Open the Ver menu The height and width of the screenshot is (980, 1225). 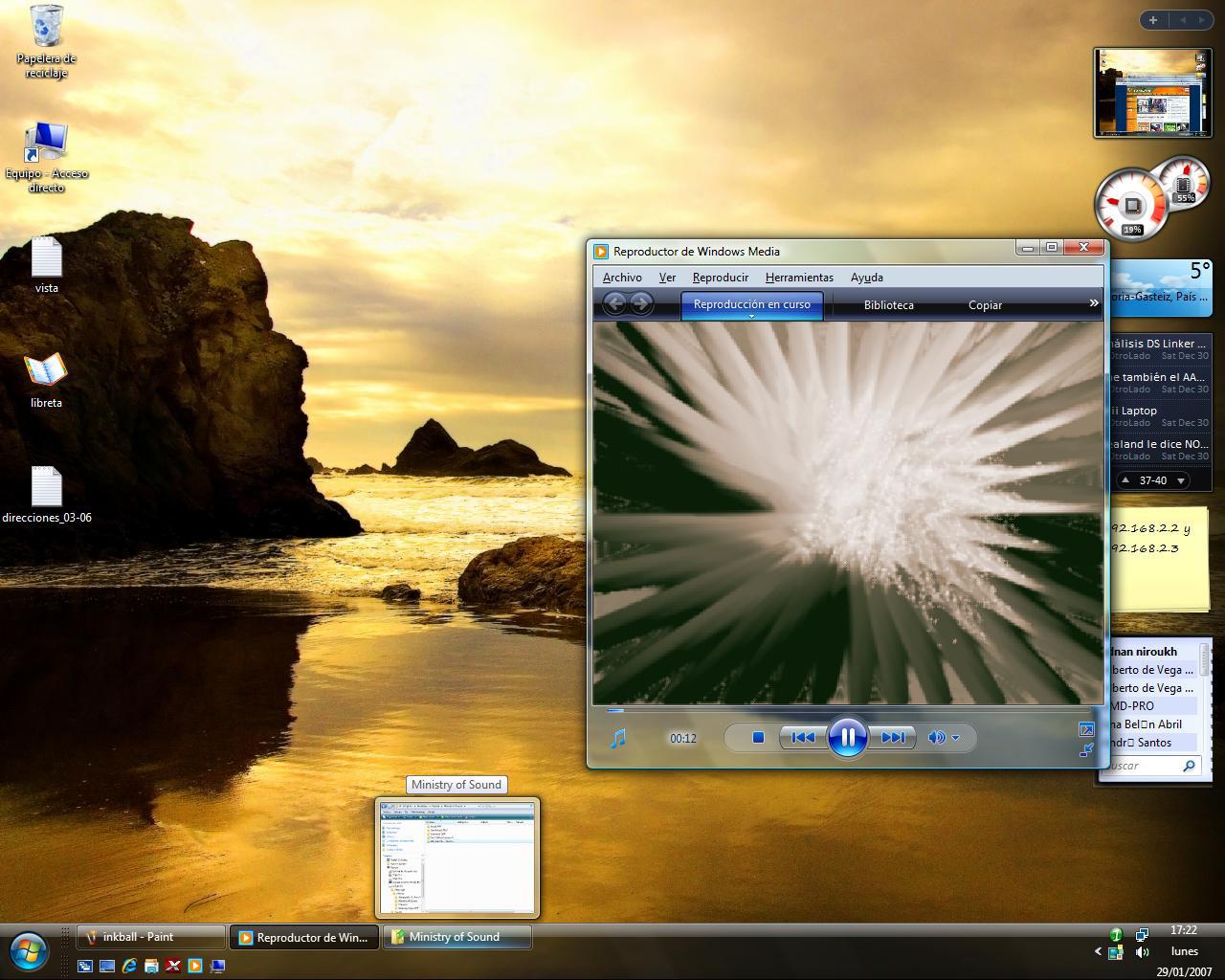667,278
